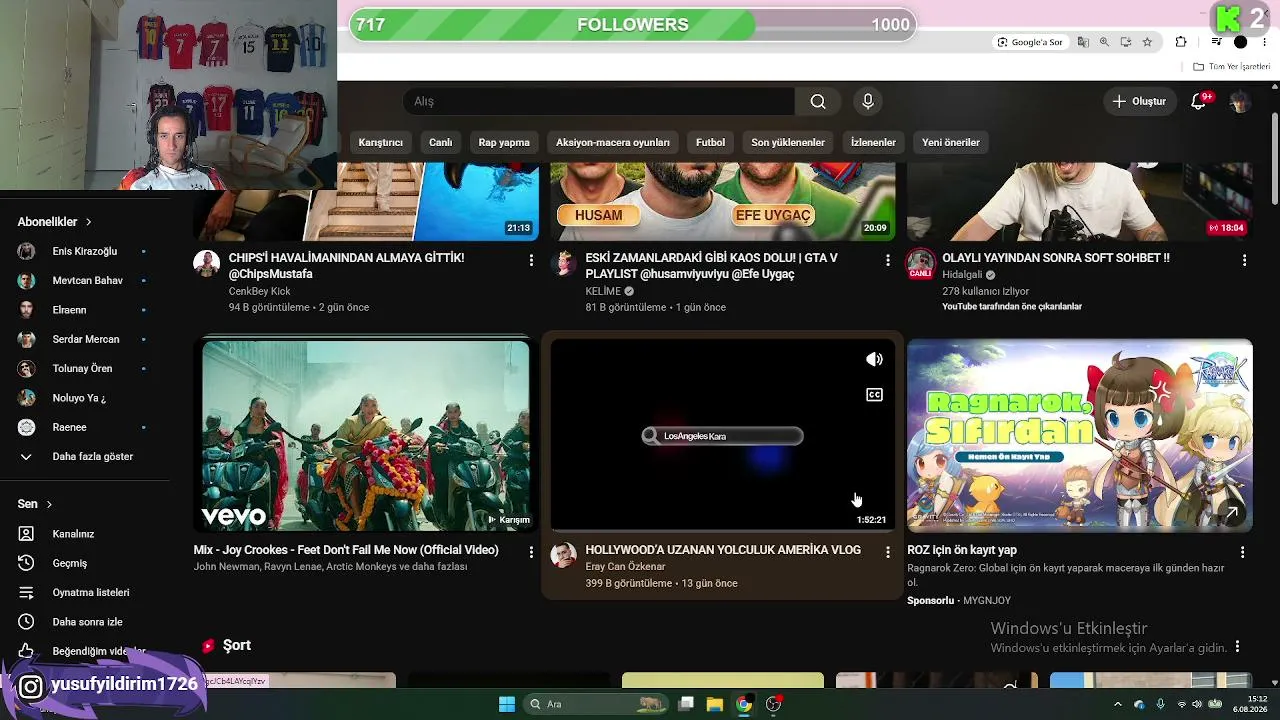Open options for the CHIPS'İ HAVALİMANINDAN video
1280x720 pixels.
coord(531,260)
